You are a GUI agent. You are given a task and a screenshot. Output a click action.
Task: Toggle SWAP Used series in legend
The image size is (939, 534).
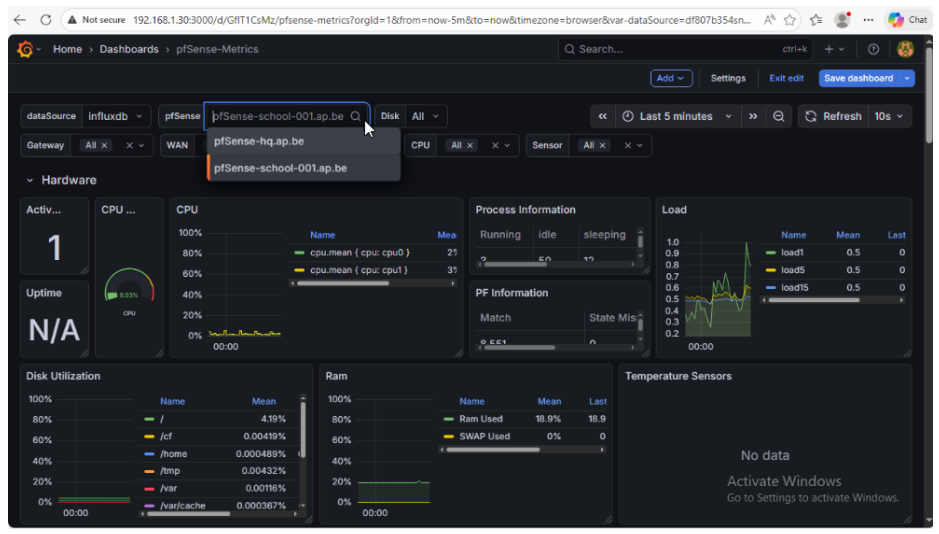[x=484, y=436]
